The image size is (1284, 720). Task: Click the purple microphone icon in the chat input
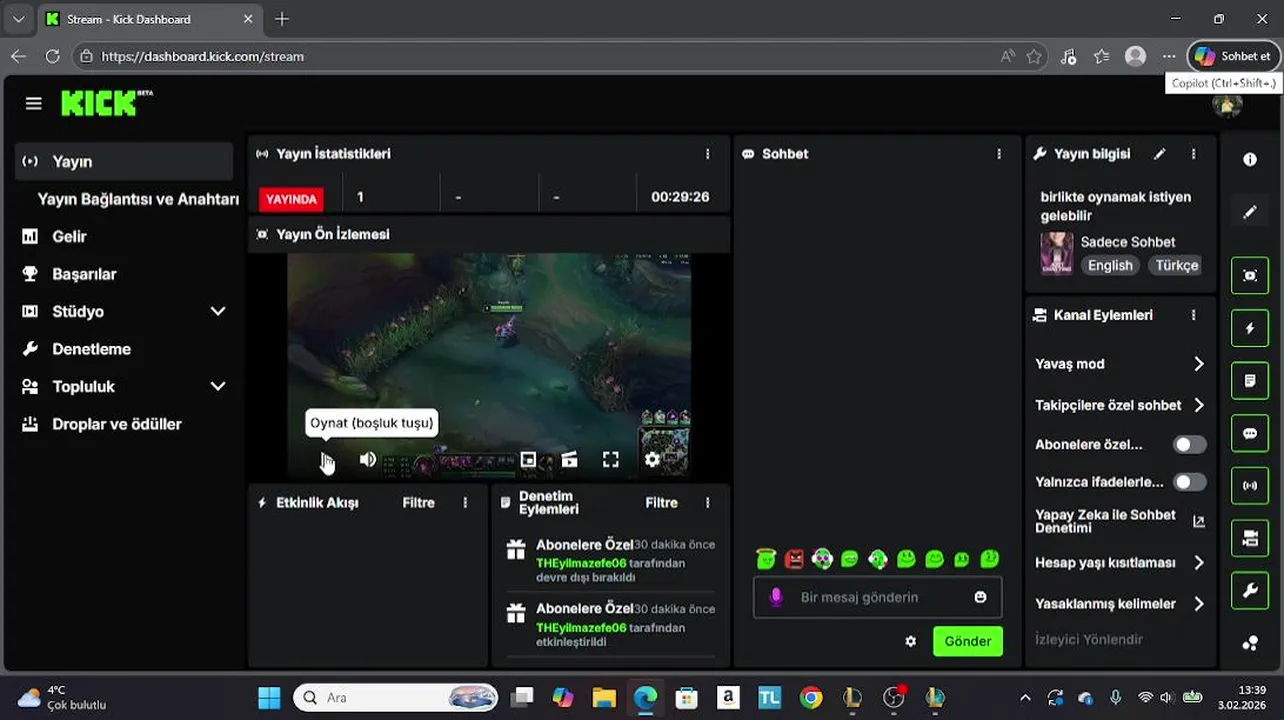click(775, 597)
